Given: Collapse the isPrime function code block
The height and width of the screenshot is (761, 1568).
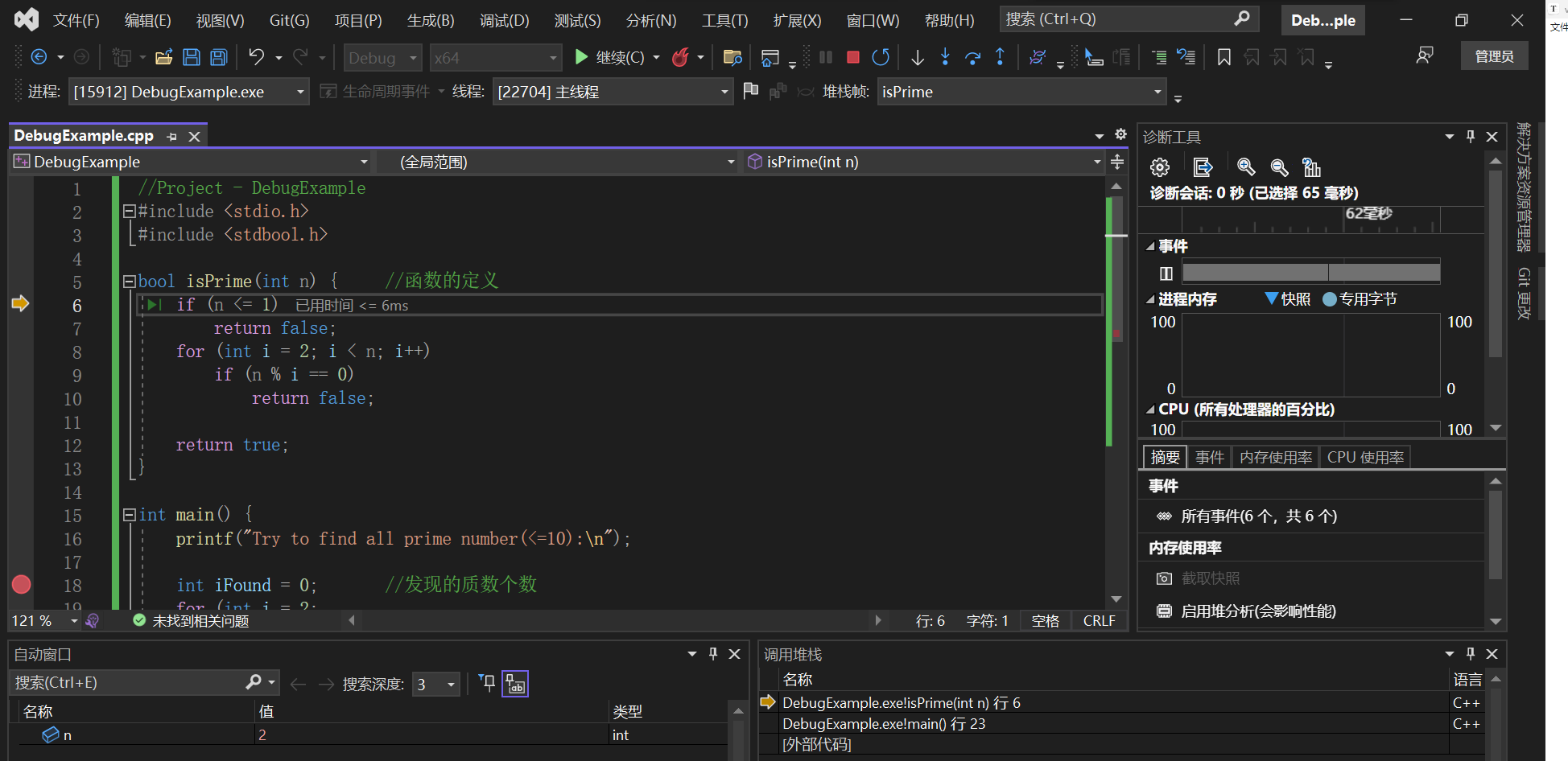Looking at the screenshot, I should click(129, 282).
